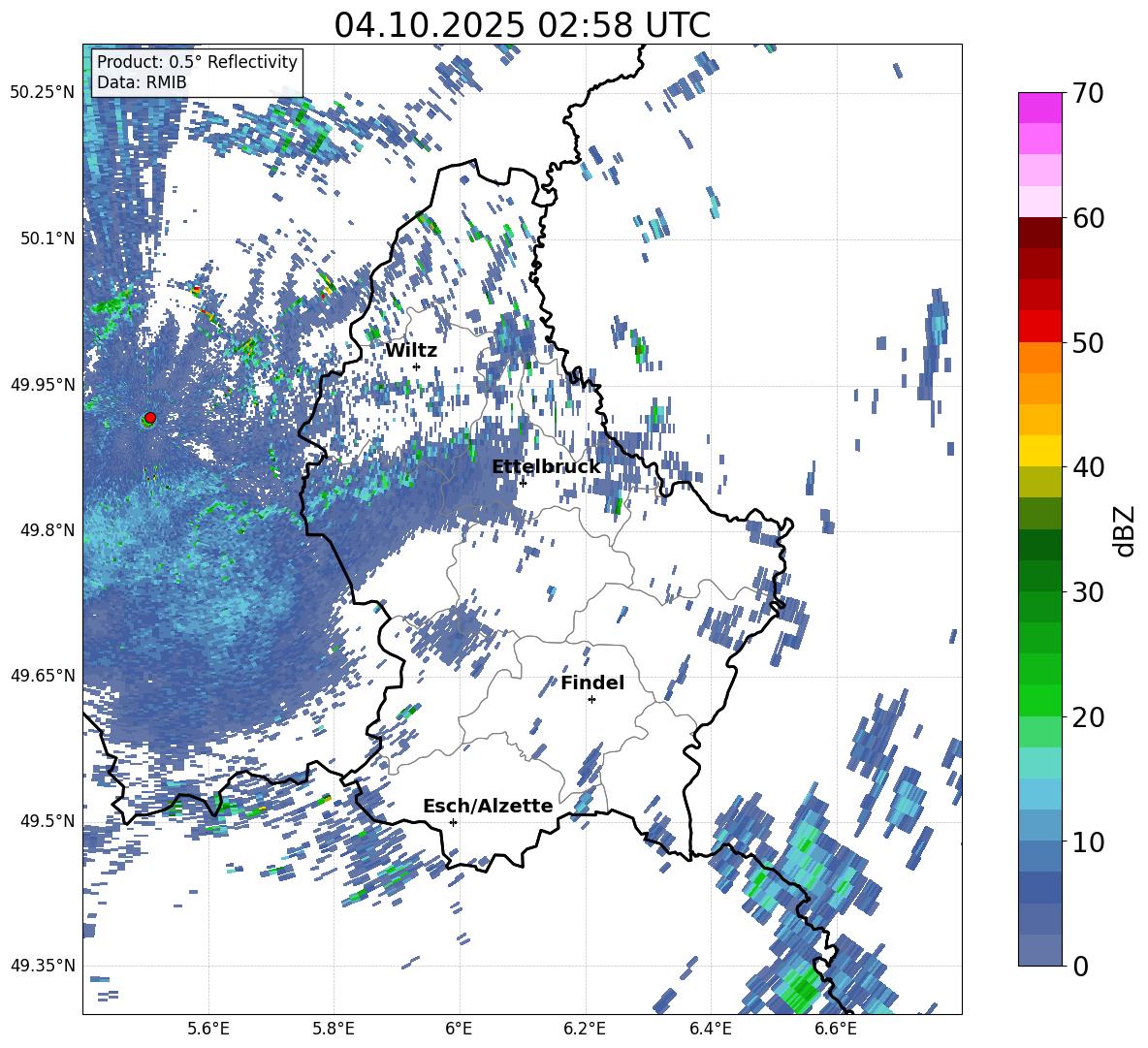Click the 6.4°E longitude label
Viewport: 1148px width, 1048px height.
coord(710,1029)
